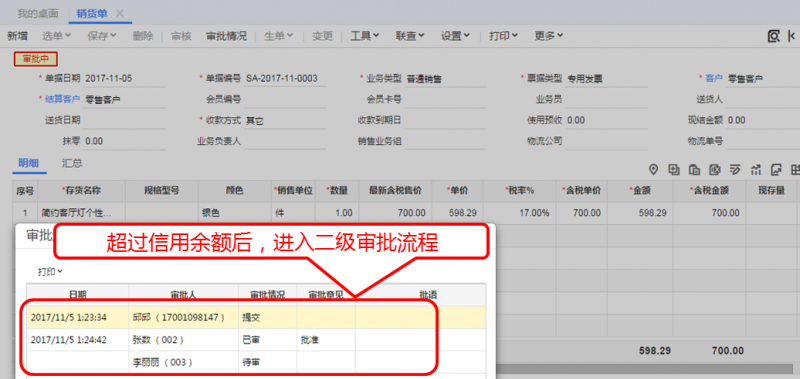
Task: Click the 业务类型 field 普通销售
Action: click(x=445, y=79)
